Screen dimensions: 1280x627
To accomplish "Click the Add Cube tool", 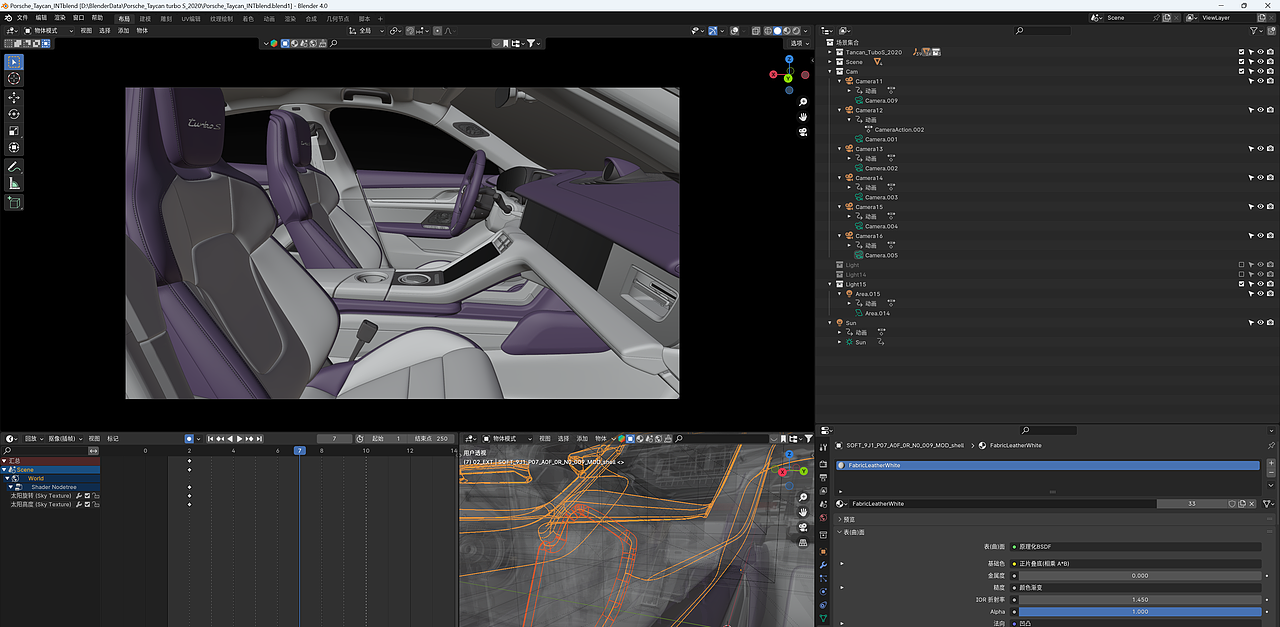I will (14, 203).
